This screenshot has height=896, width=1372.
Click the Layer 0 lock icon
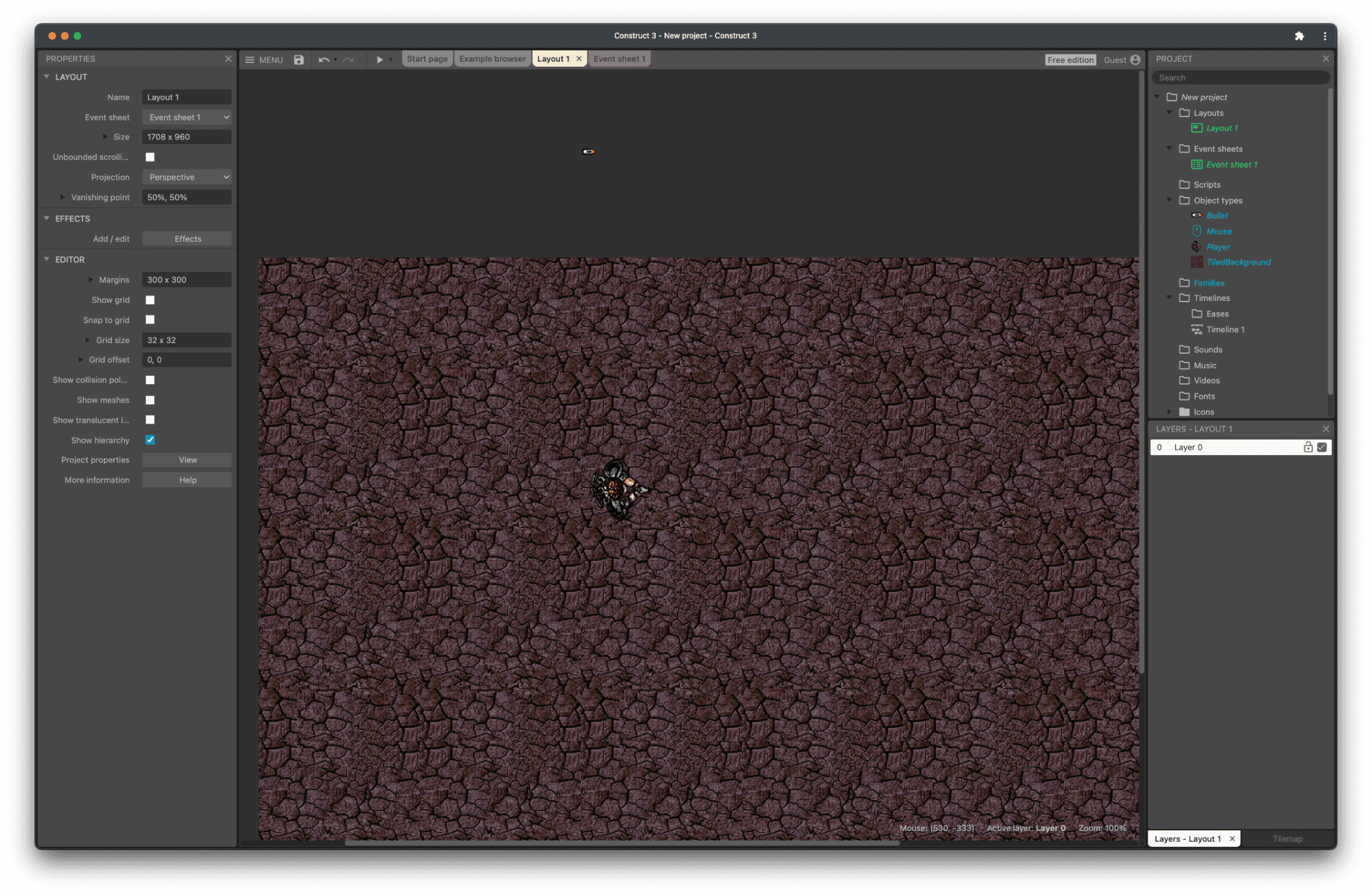pyautogui.click(x=1308, y=447)
